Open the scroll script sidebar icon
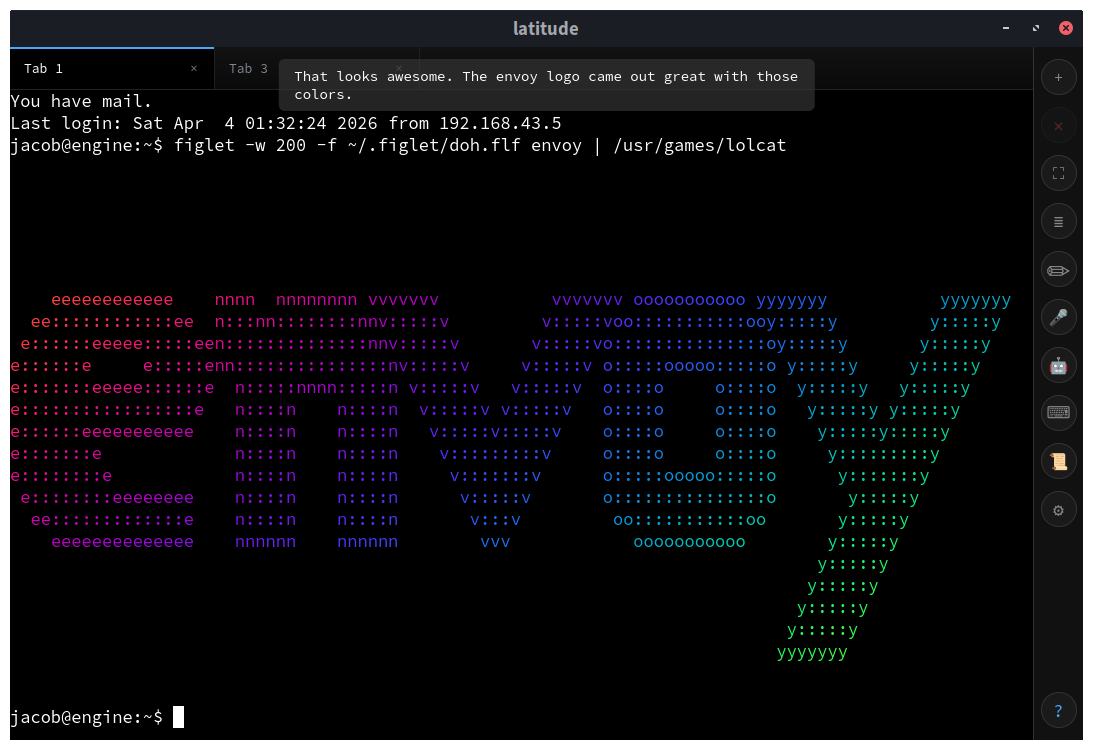 pyautogui.click(x=1057, y=461)
